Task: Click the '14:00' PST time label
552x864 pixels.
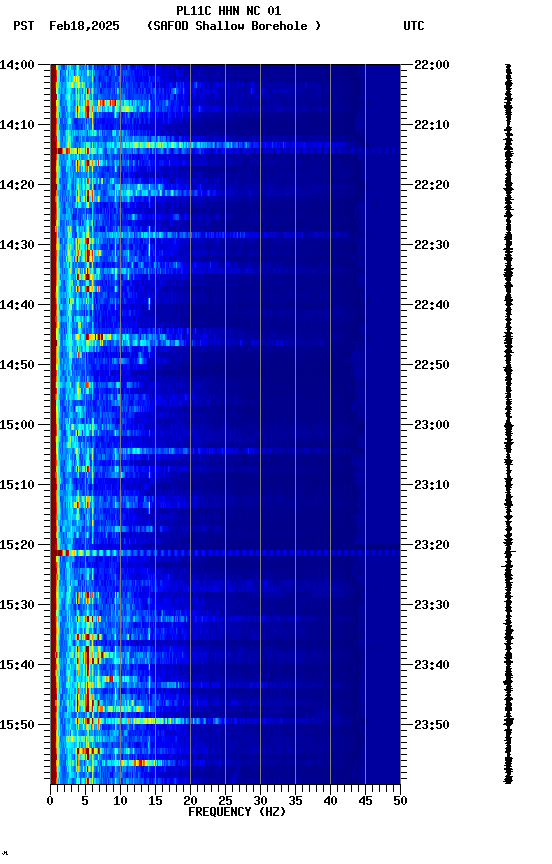Action: click(17, 65)
